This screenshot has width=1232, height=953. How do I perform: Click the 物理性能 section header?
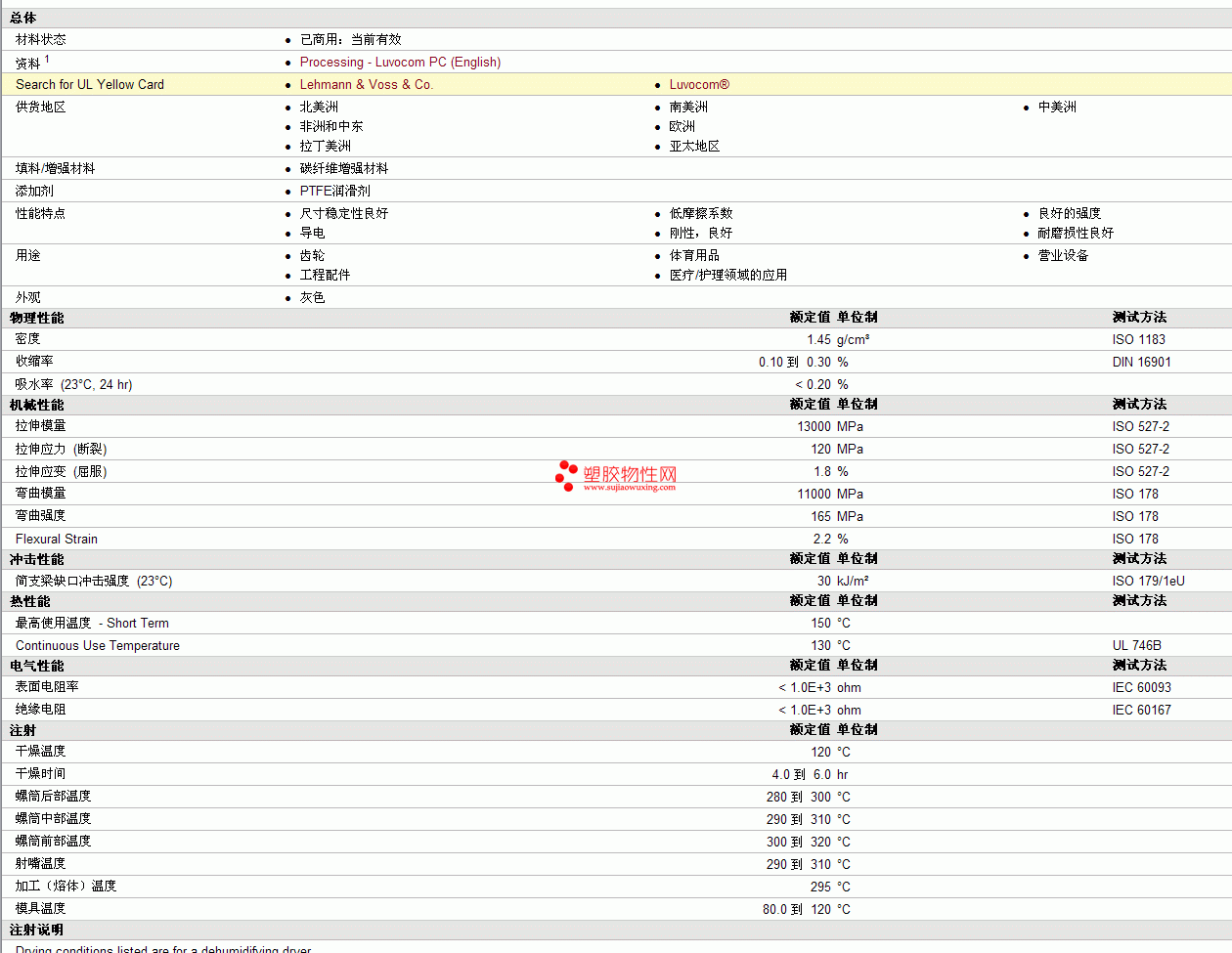[x=37, y=318]
